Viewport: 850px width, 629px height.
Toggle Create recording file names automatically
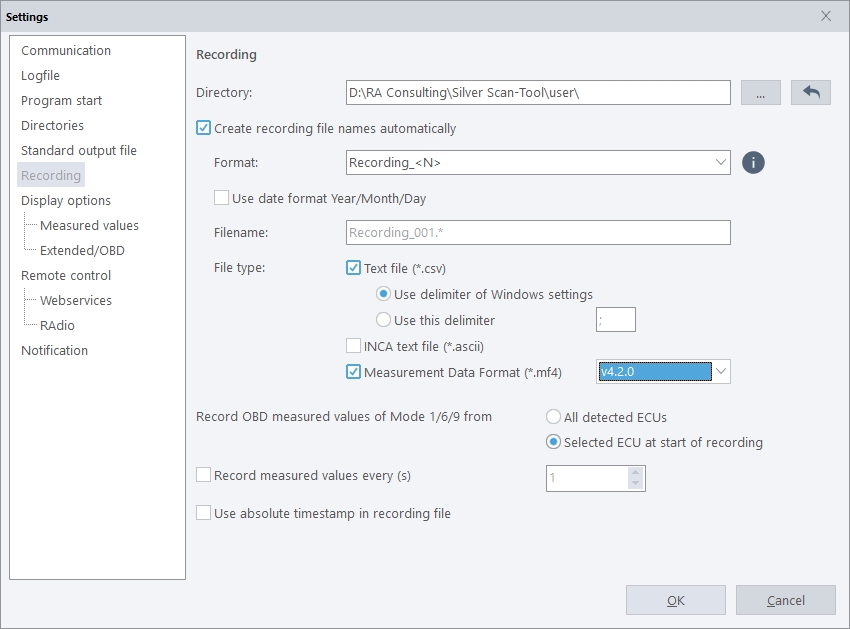pyautogui.click(x=204, y=128)
